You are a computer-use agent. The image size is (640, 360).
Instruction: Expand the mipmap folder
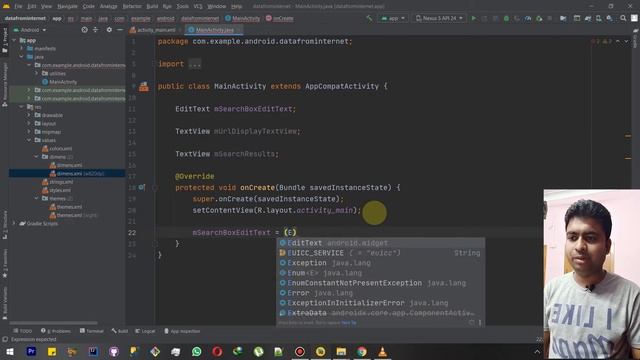(29, 132)
